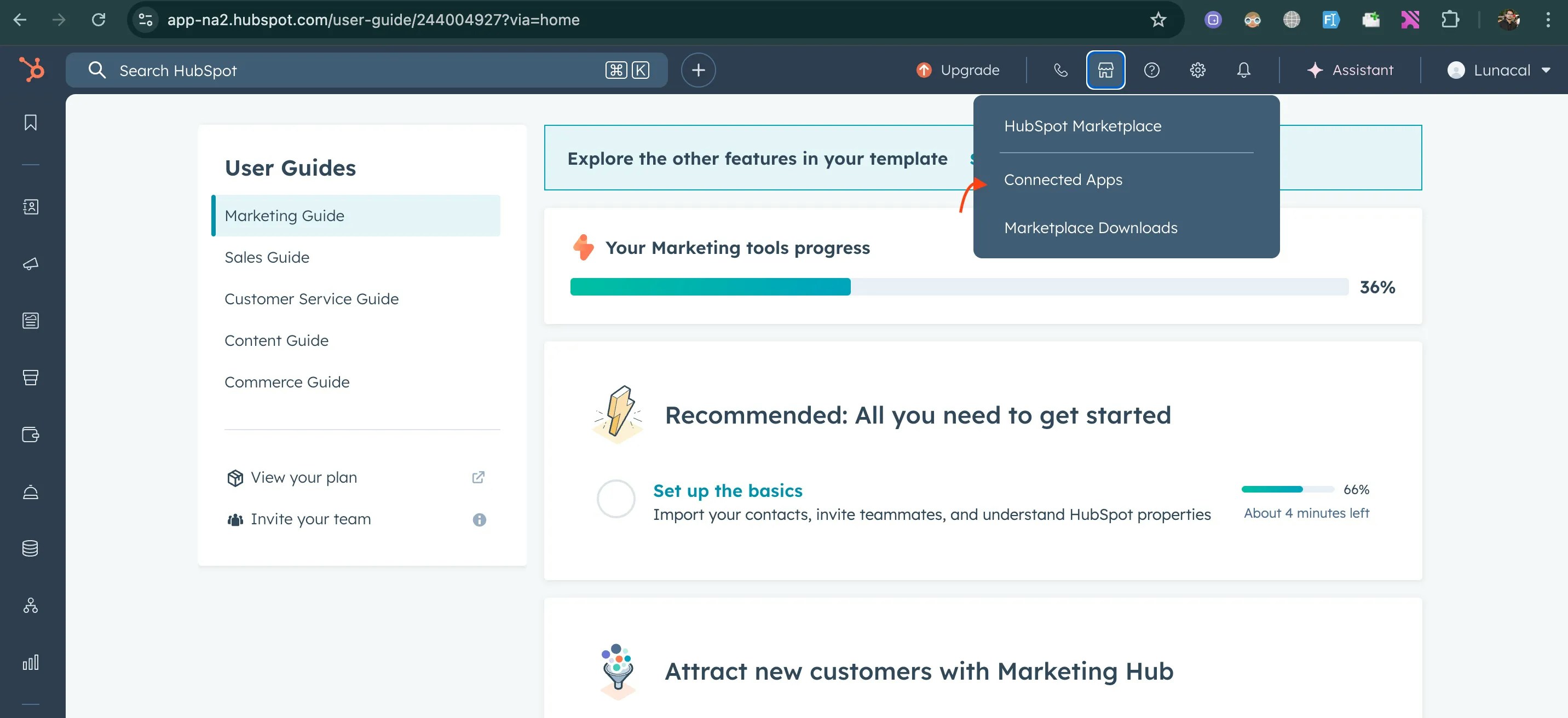The image size is (1568, 718).
Task: Open the Marketing megaphone sidebar icon
Action: pos(31,263)
